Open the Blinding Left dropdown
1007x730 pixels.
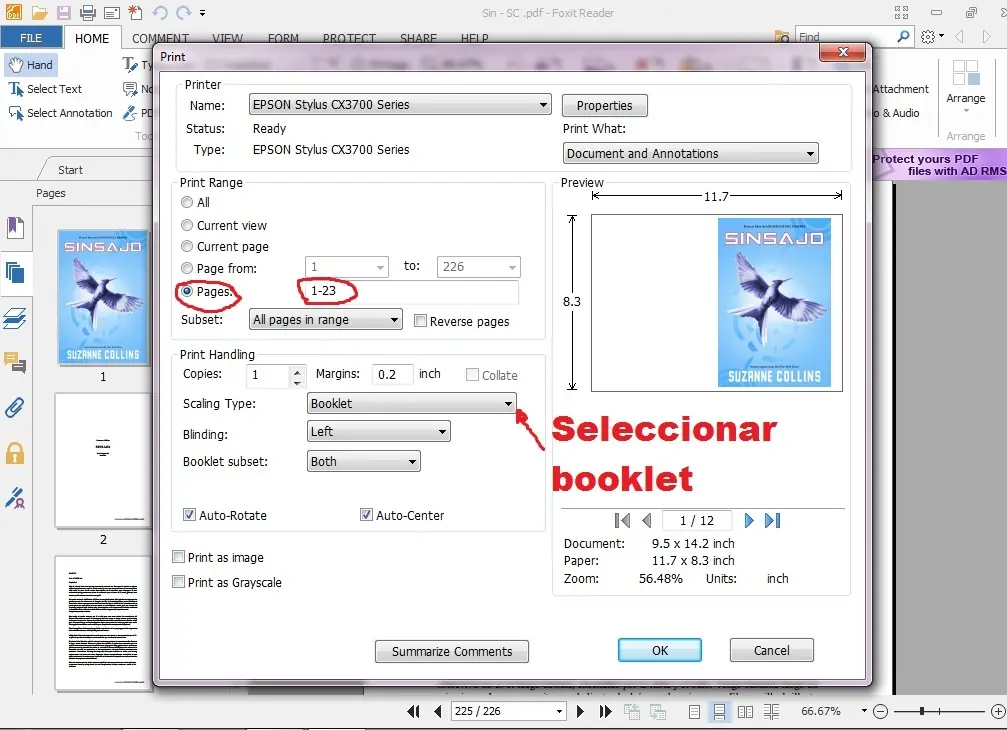click(378, 431)
